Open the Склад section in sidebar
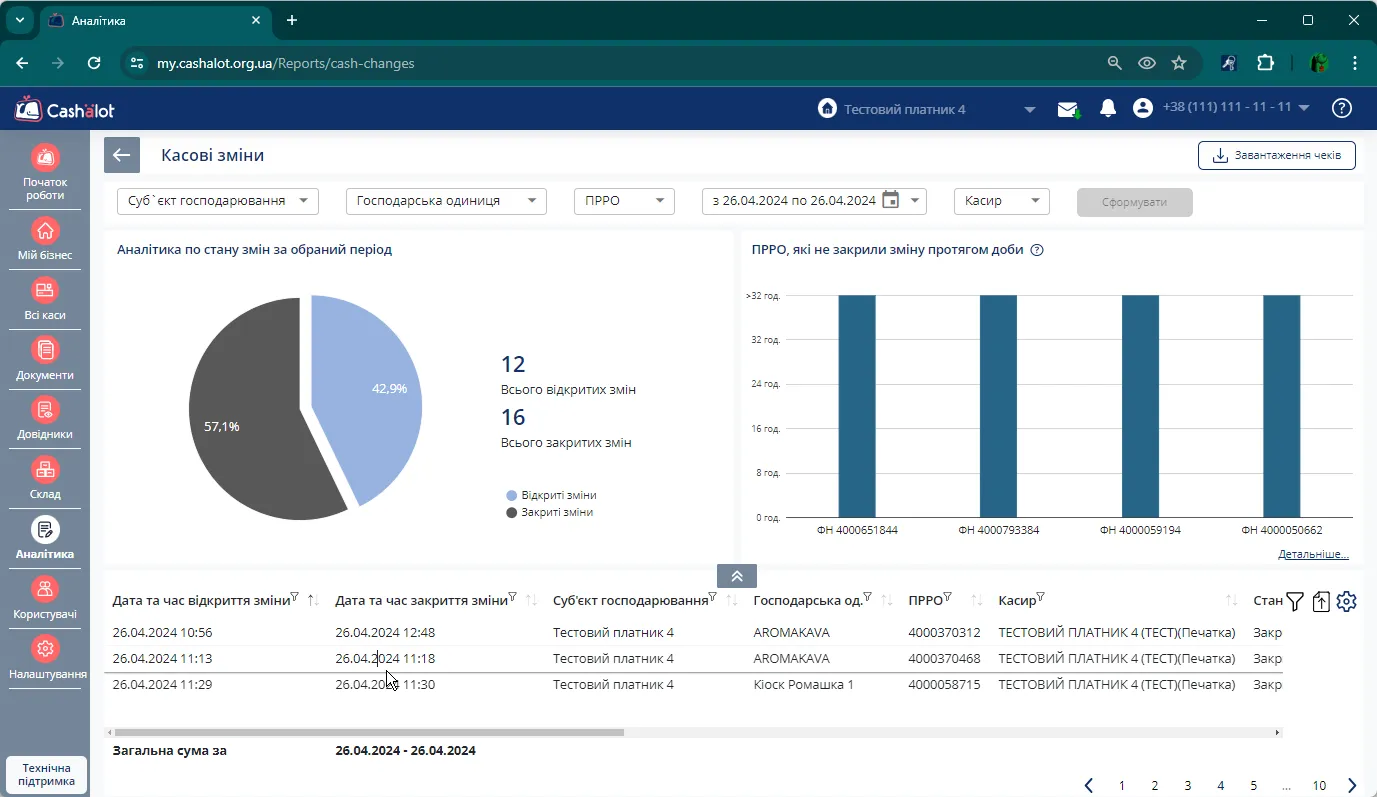This screenshot has width=1377, height=797. (x=45, y=477)
